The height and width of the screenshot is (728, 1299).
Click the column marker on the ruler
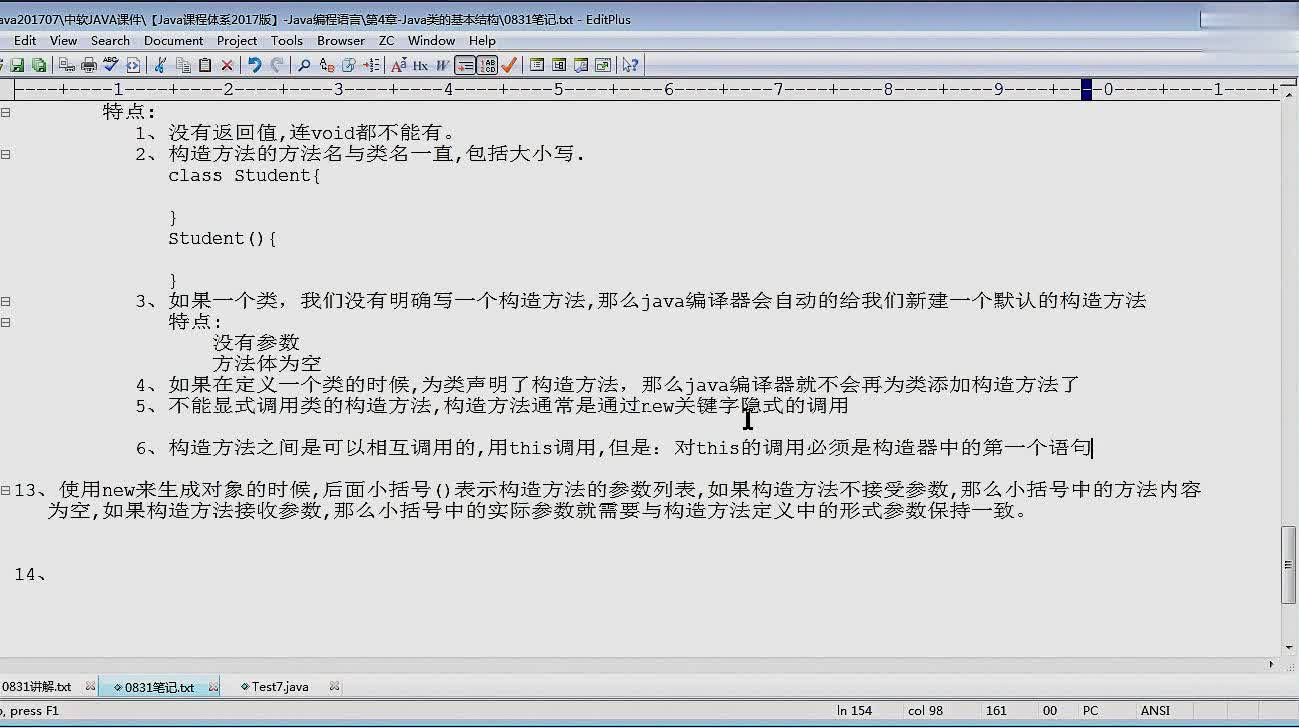pos(1087,90)
